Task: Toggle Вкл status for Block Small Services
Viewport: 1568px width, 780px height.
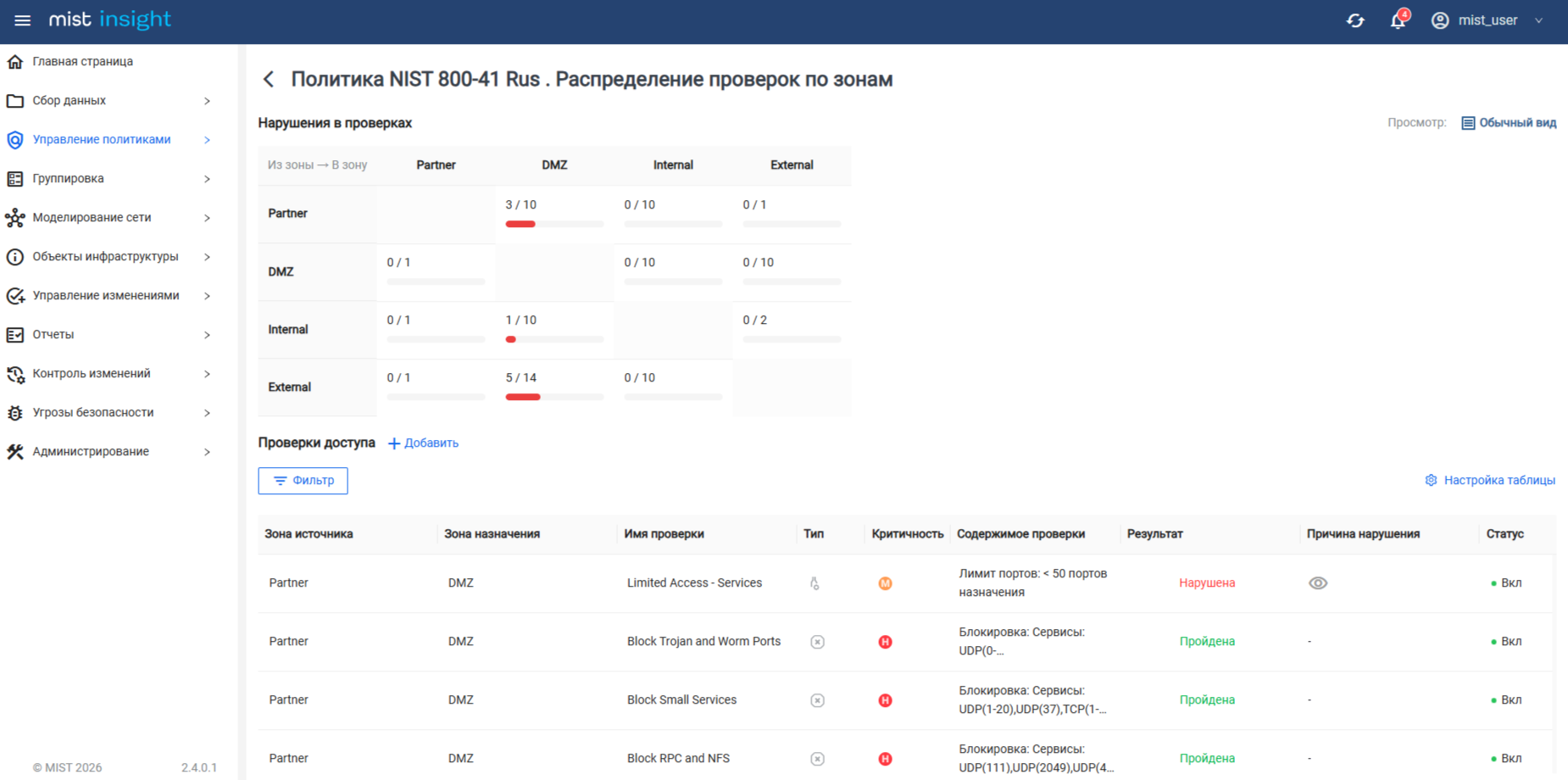Action: [x=1506, y=700]
